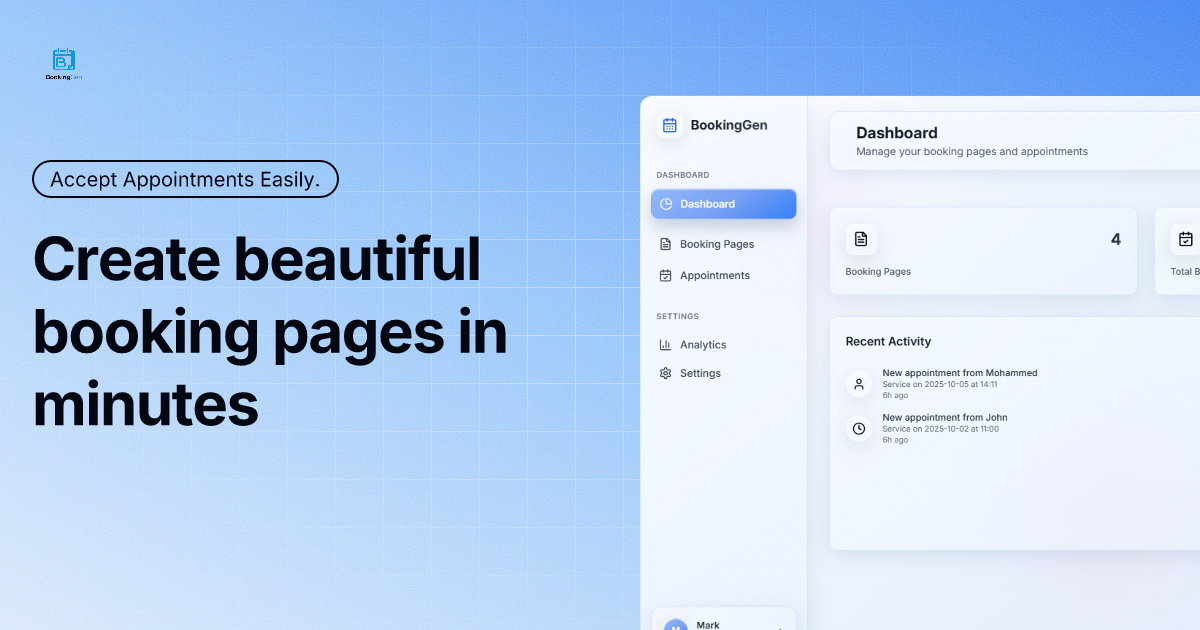
Task: Click the "BookingGen" brand name in the sidebar
Action: coord(729,125)
